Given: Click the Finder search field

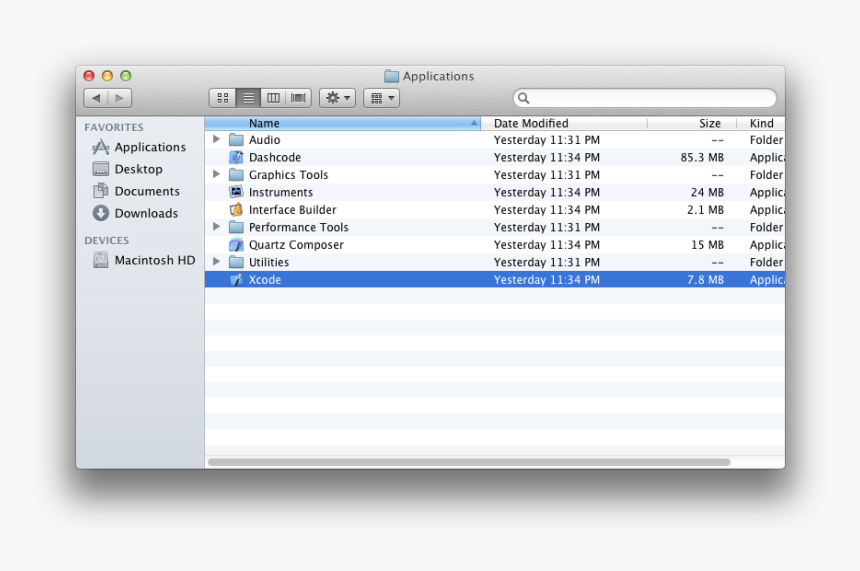Looking at the screenshot, I should point(645,98).
